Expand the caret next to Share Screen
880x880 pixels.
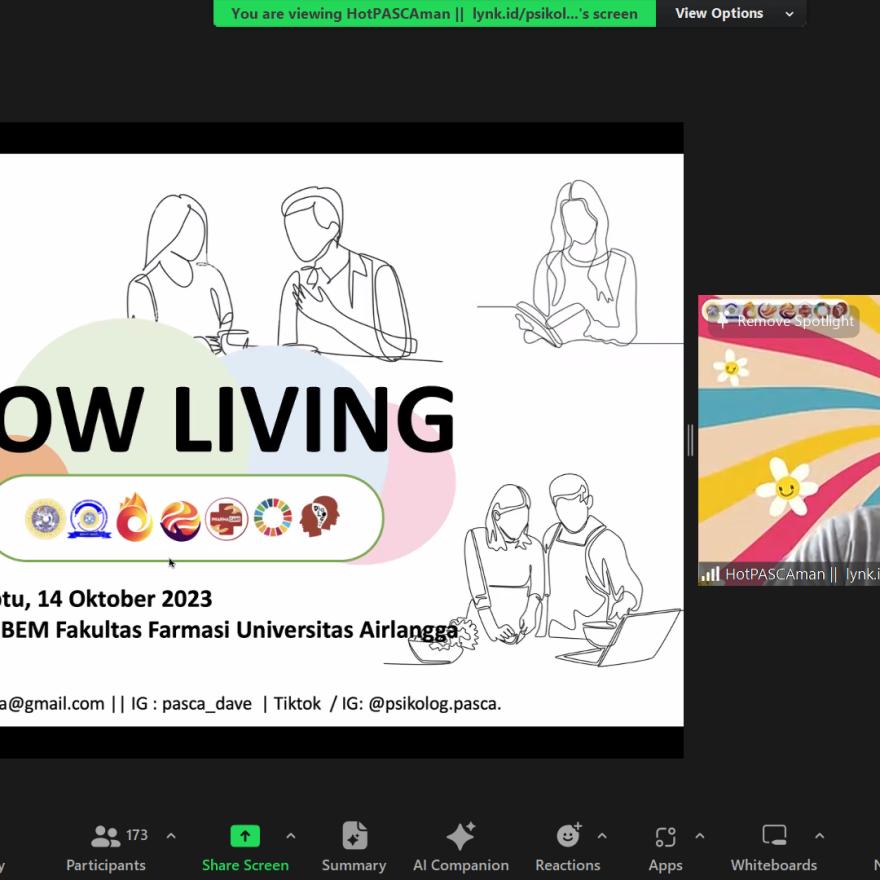(291, 836)
